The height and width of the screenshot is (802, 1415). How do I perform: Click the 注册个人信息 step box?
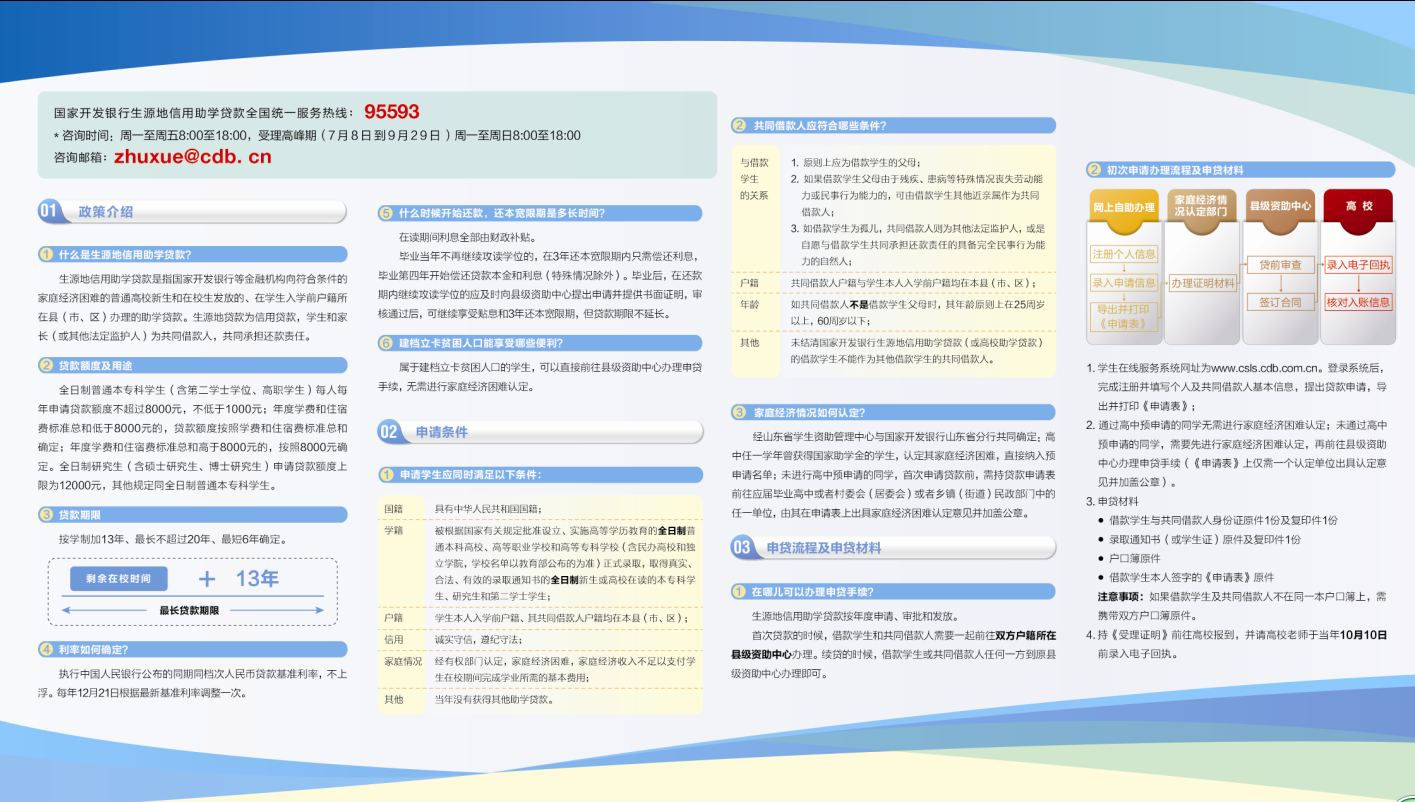coord(1123,254)
